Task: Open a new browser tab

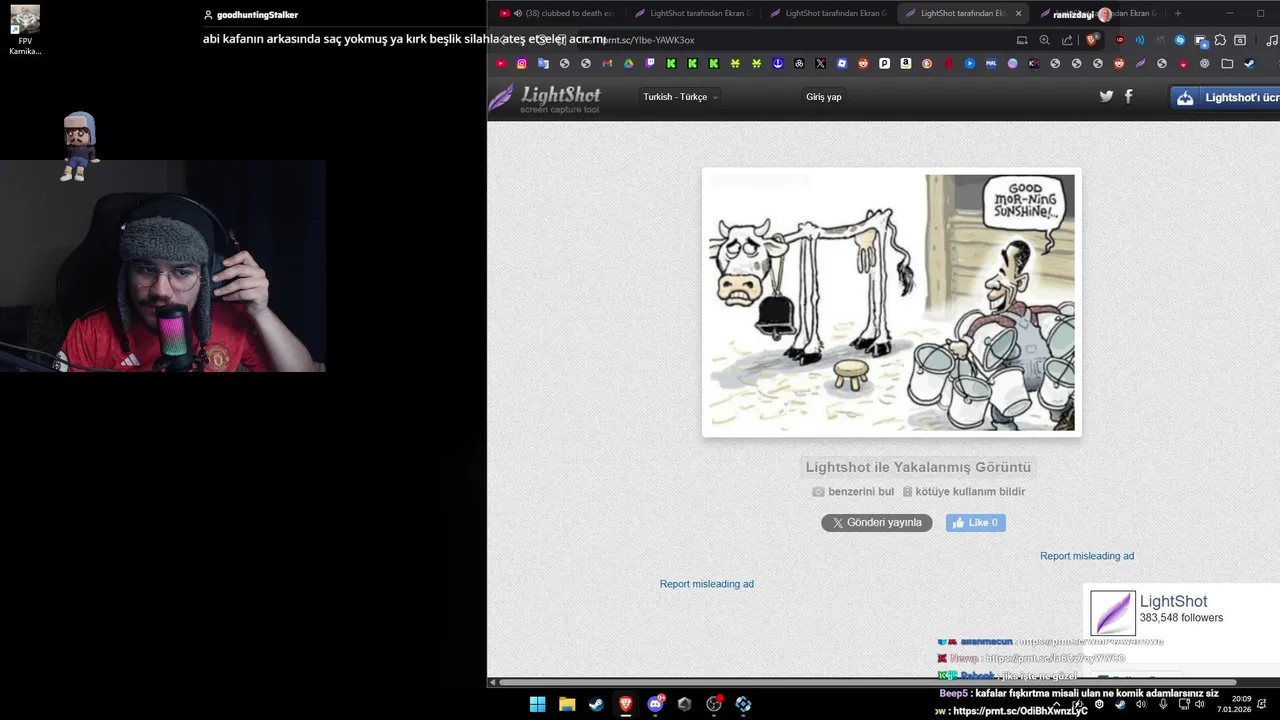Action: 1178,13
